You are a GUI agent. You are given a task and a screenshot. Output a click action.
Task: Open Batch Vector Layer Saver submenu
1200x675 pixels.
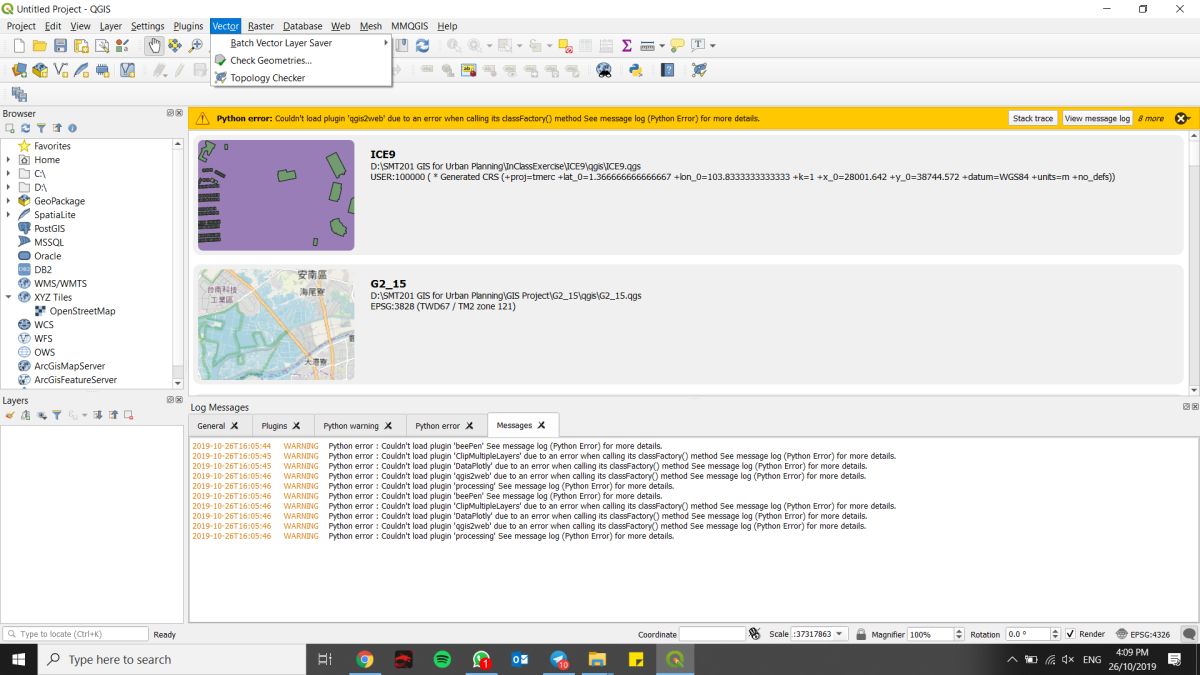301,43
